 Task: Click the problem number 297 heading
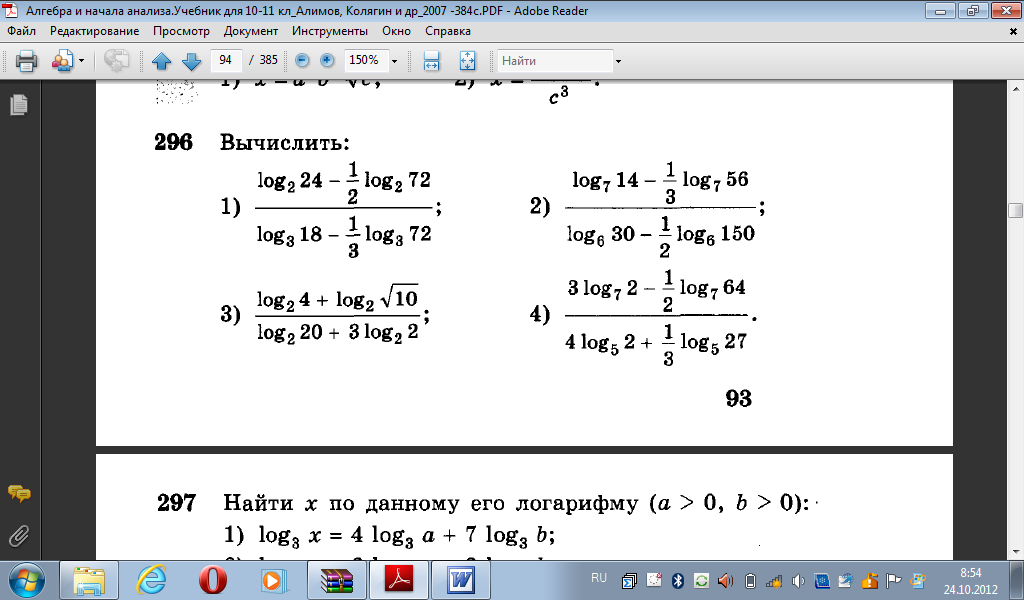(x=176, y=503)
